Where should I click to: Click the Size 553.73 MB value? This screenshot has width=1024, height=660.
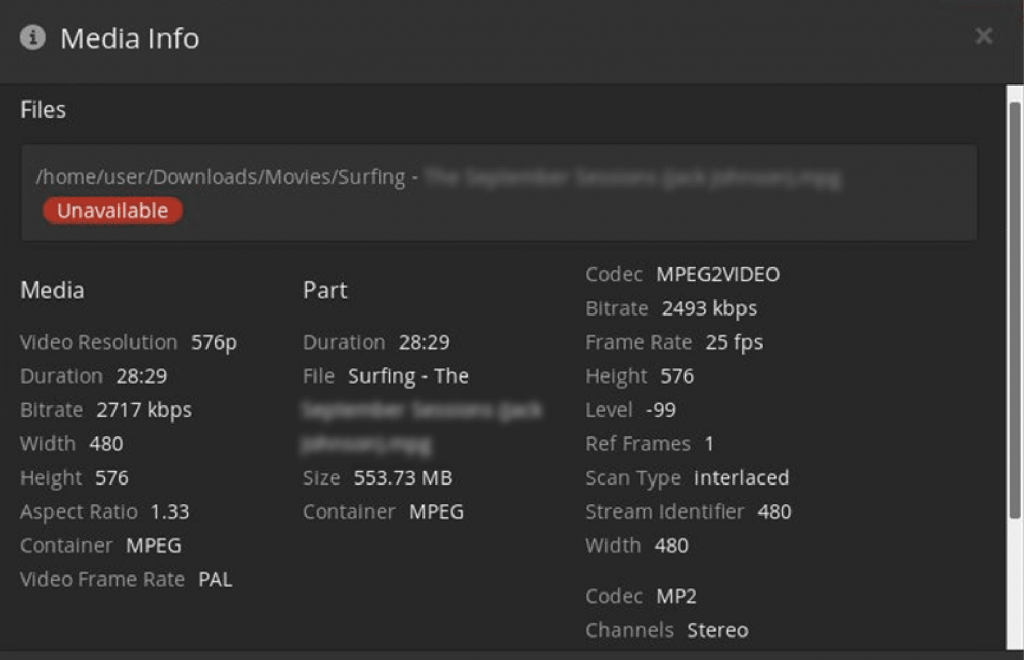point(403,478)
